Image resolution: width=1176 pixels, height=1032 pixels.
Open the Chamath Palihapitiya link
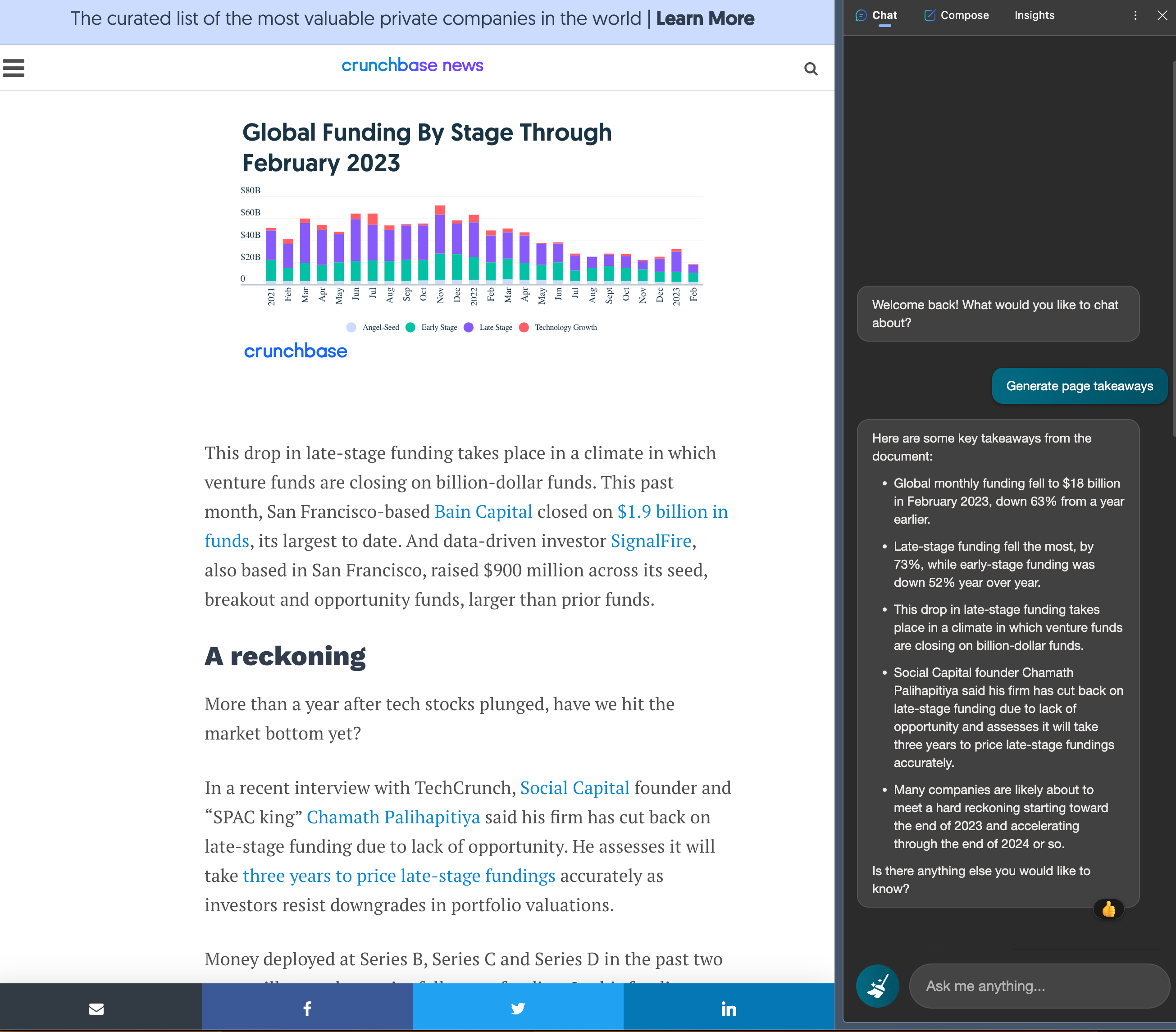(x=393, y=817)
